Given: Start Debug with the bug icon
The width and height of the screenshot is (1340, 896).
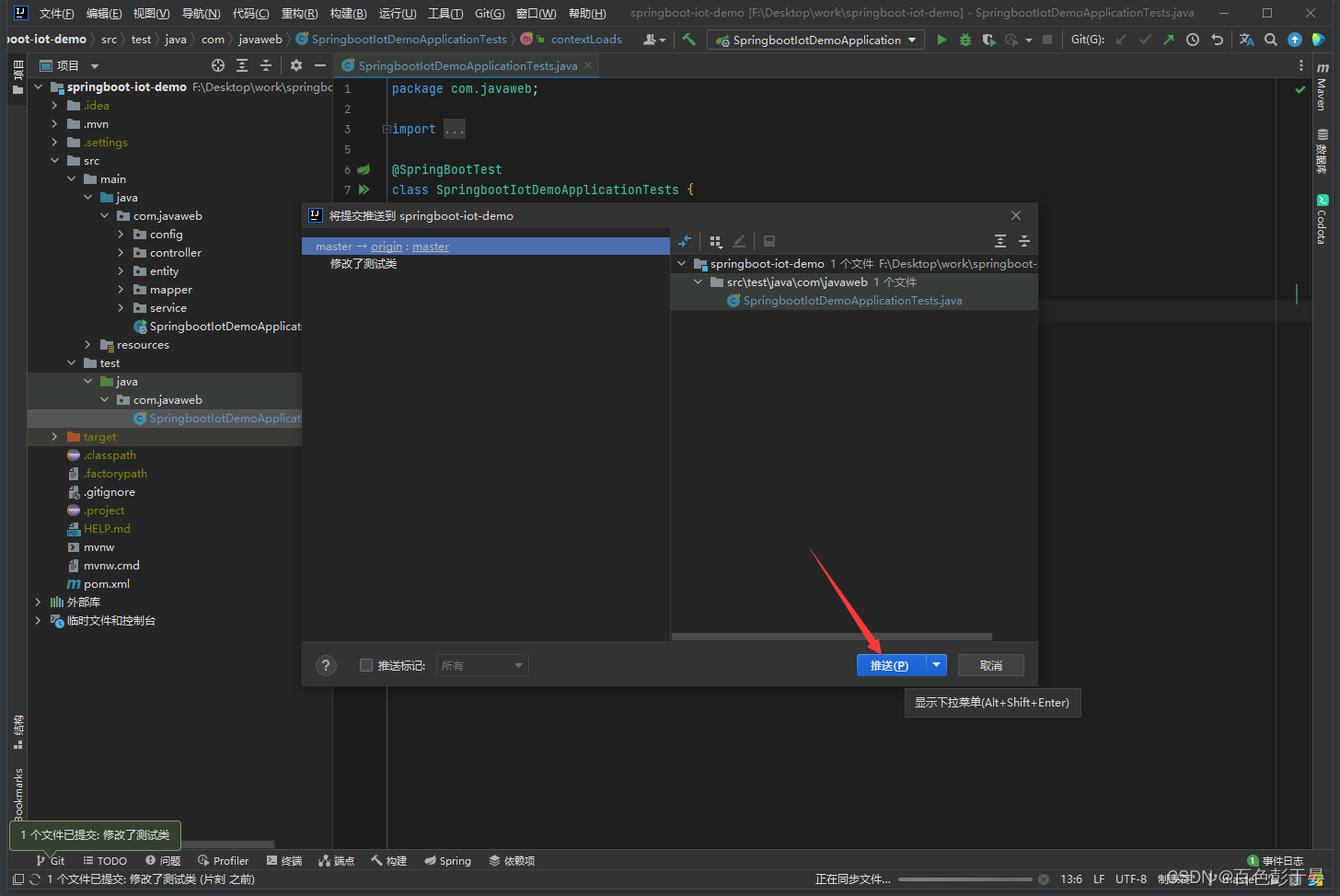Looking at the screenshot, I should click(x=965, y=40).
